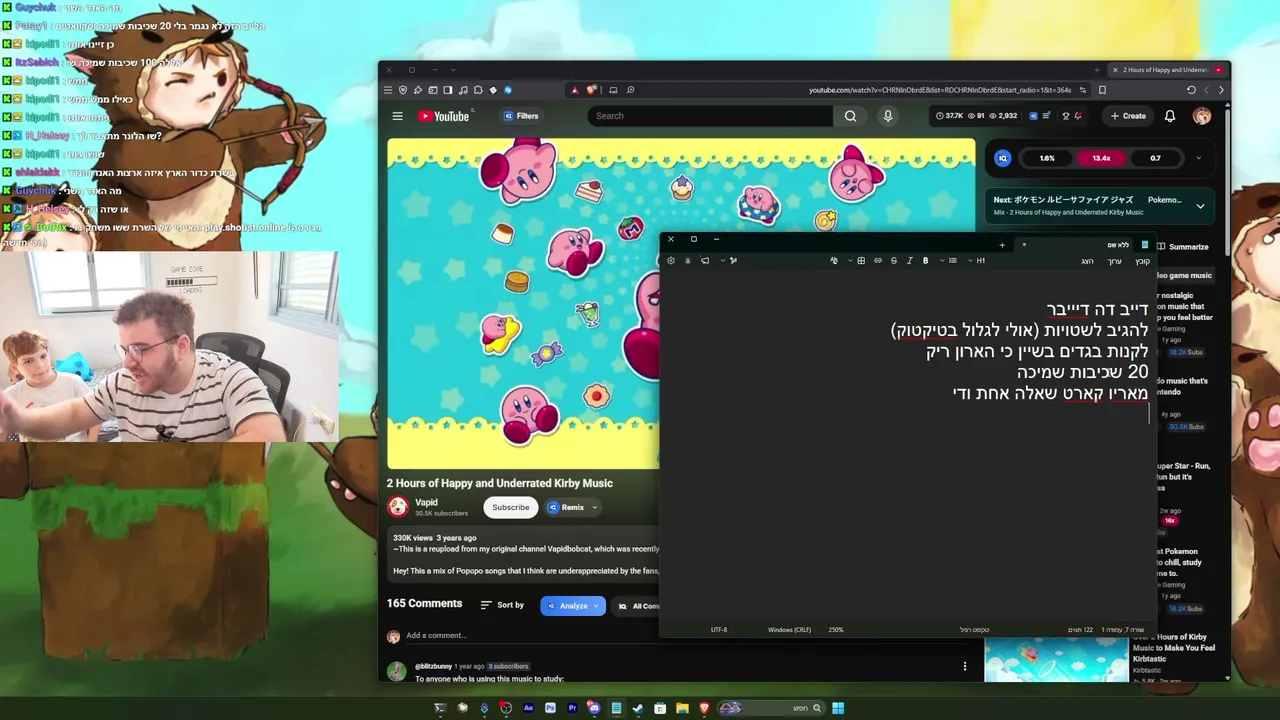Viewport: 1280px width, 720px height.
Task: Open Steam from the taskbar
Action: click(638, 708)
